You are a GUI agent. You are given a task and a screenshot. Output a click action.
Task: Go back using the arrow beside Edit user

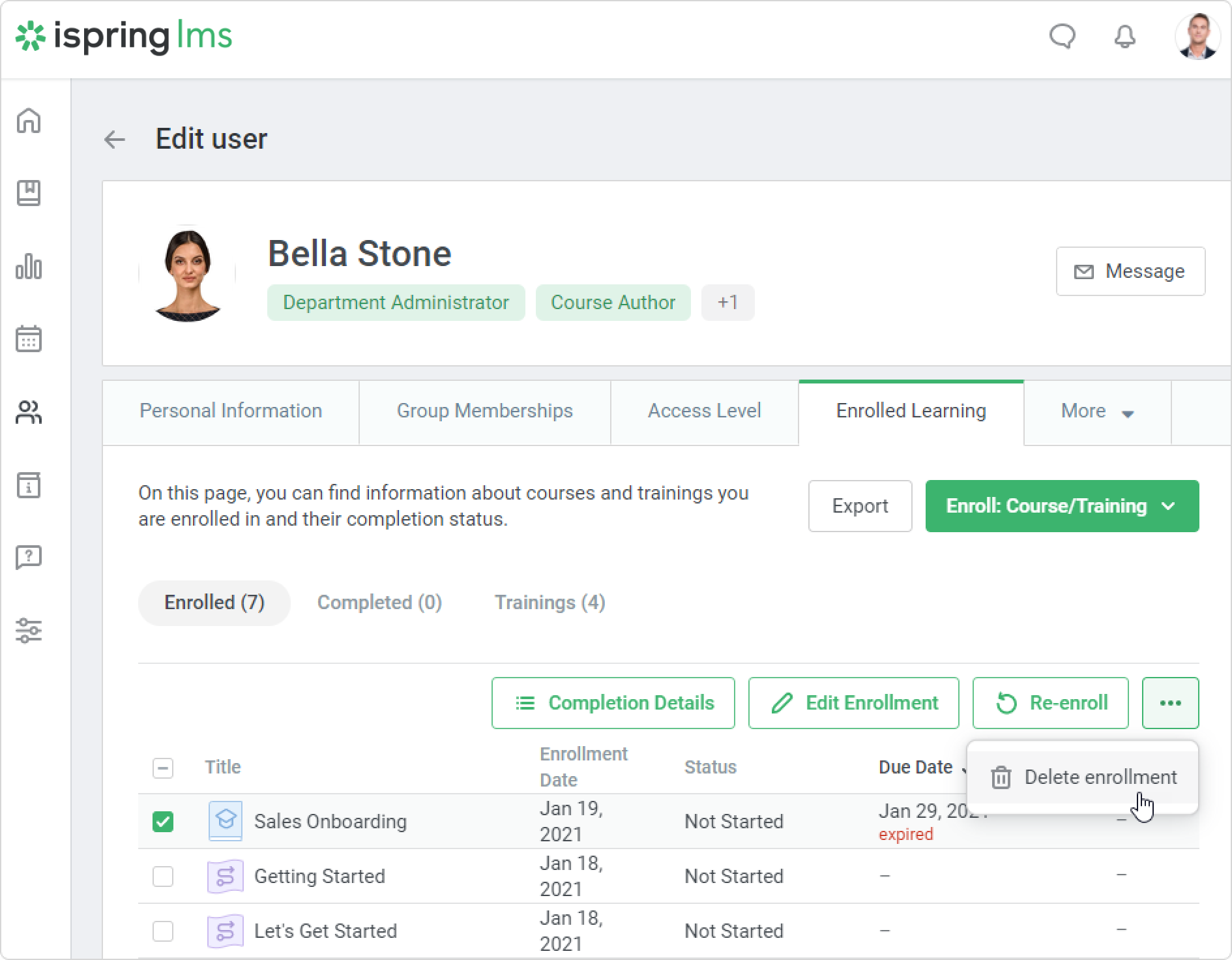[x=115, y=139]
